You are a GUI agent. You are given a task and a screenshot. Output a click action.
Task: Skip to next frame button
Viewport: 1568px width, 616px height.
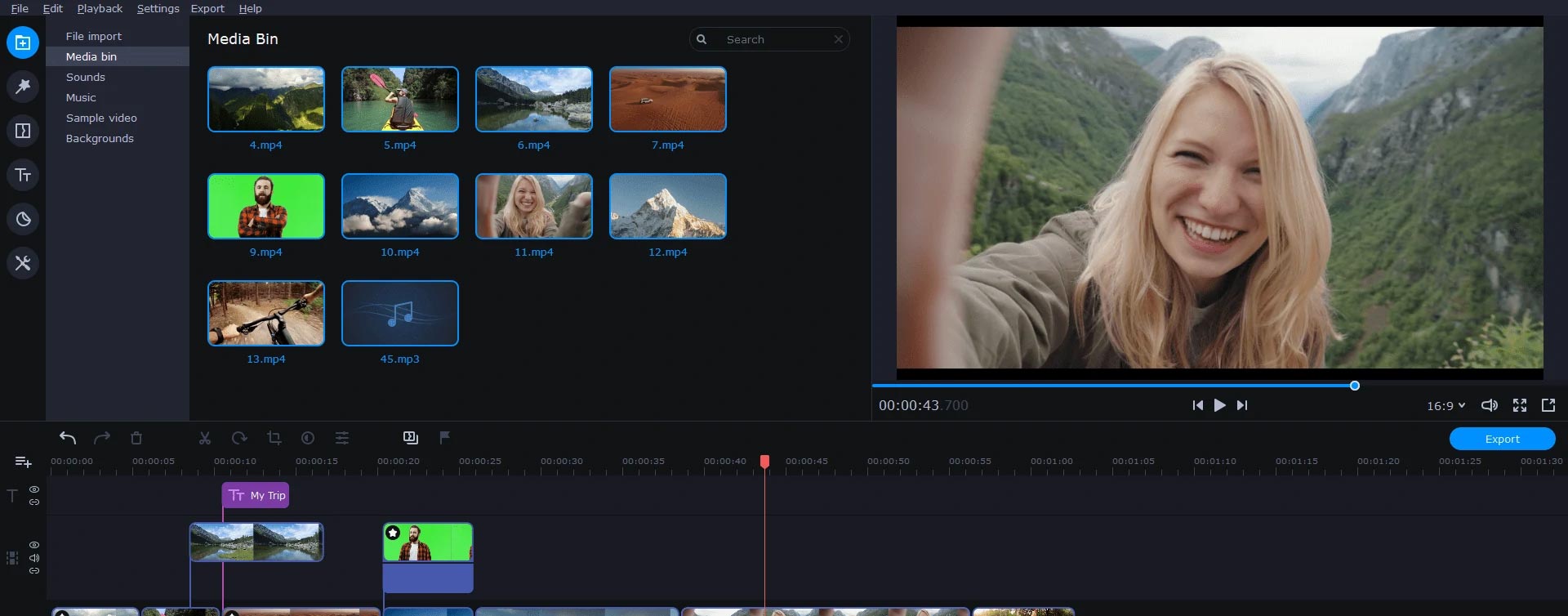[1242, 405]
